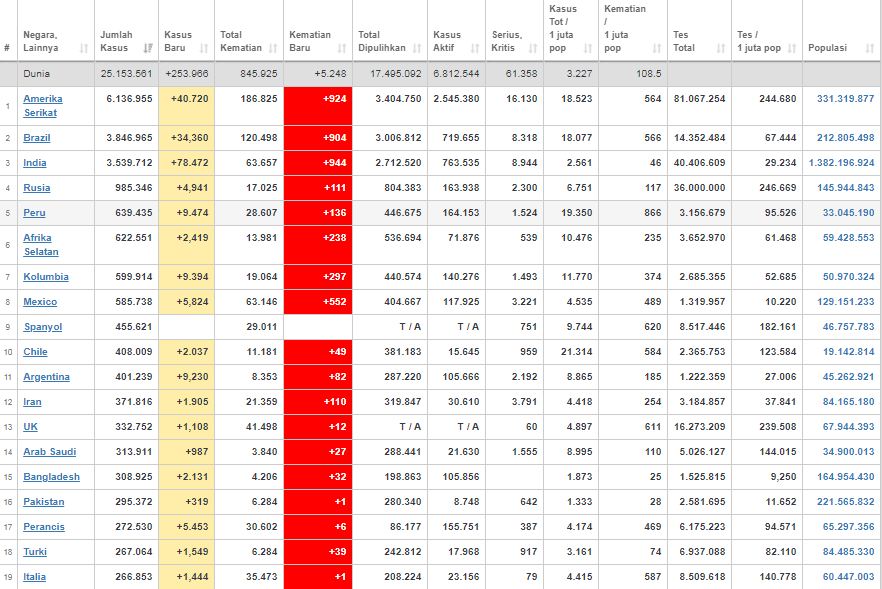This screenshot has width=882, height=589.
Task: Sort by Total Kematian column arrows
Action: 273,48
